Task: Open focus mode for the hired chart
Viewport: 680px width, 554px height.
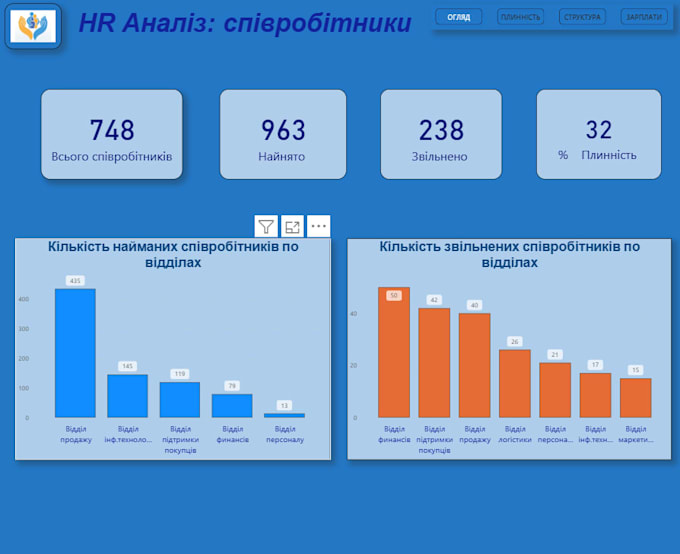Action: 292,226
